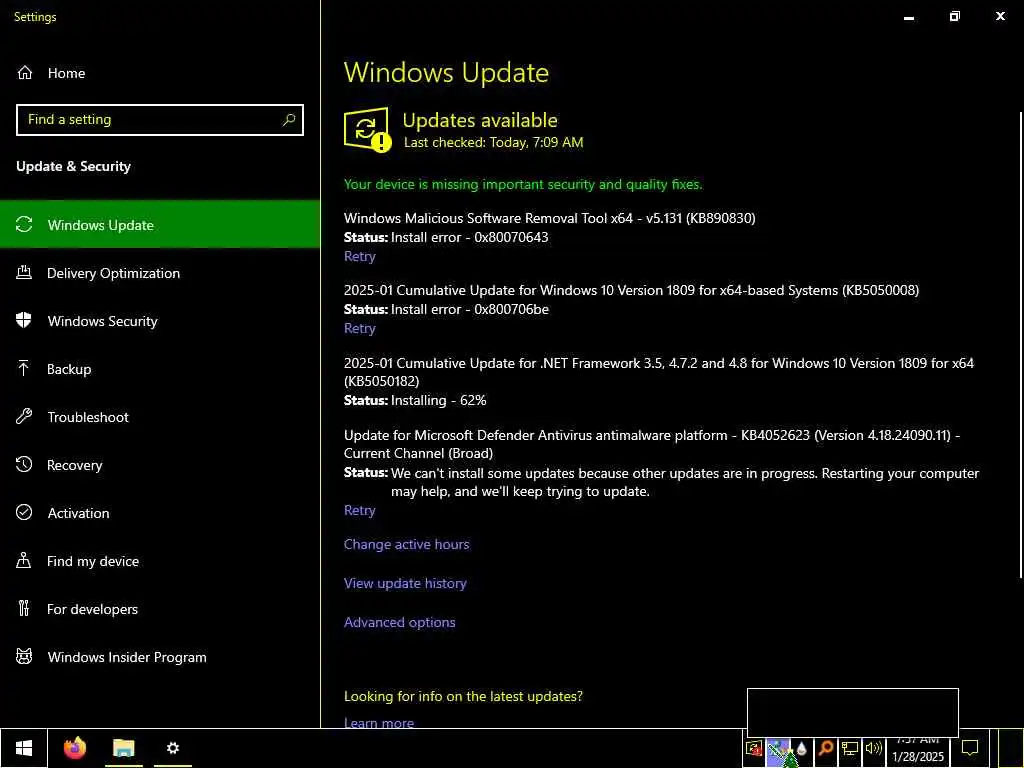Click the orange magnifier tray icon

point(825,748)
